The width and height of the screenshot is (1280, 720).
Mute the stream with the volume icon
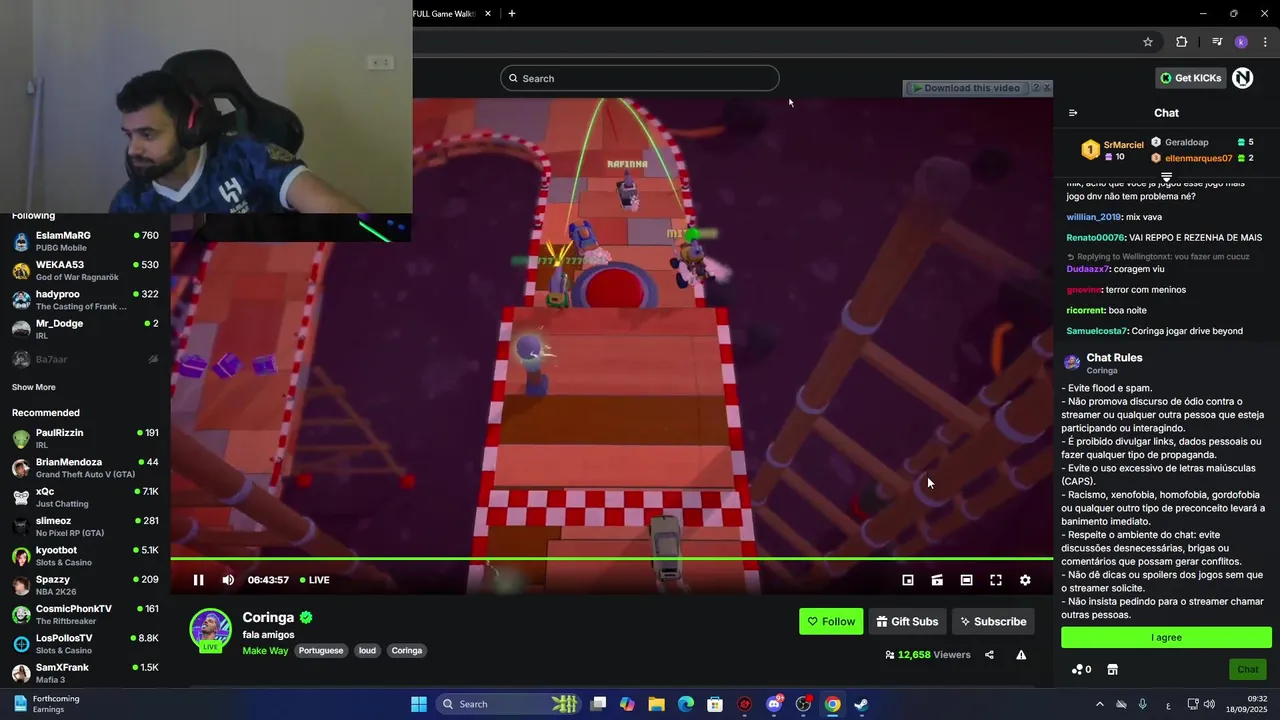point(228,580)
